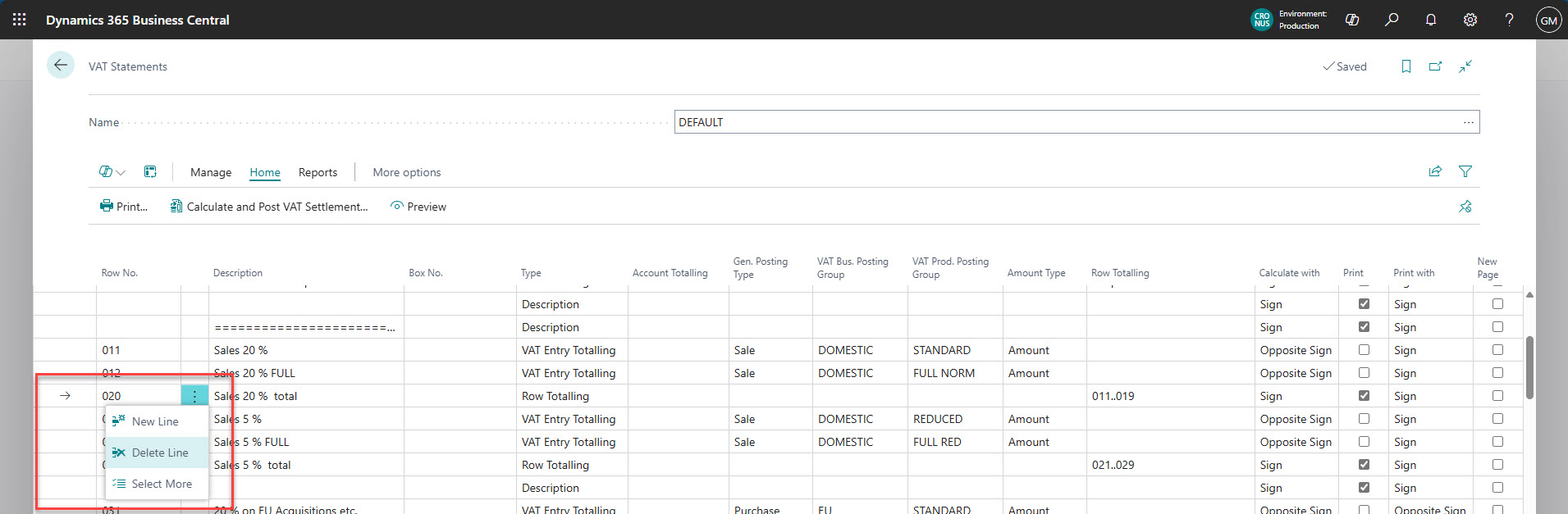The image size is (1568, 514).
Task: Click the Print... action
Action: [x=124, y=207]
